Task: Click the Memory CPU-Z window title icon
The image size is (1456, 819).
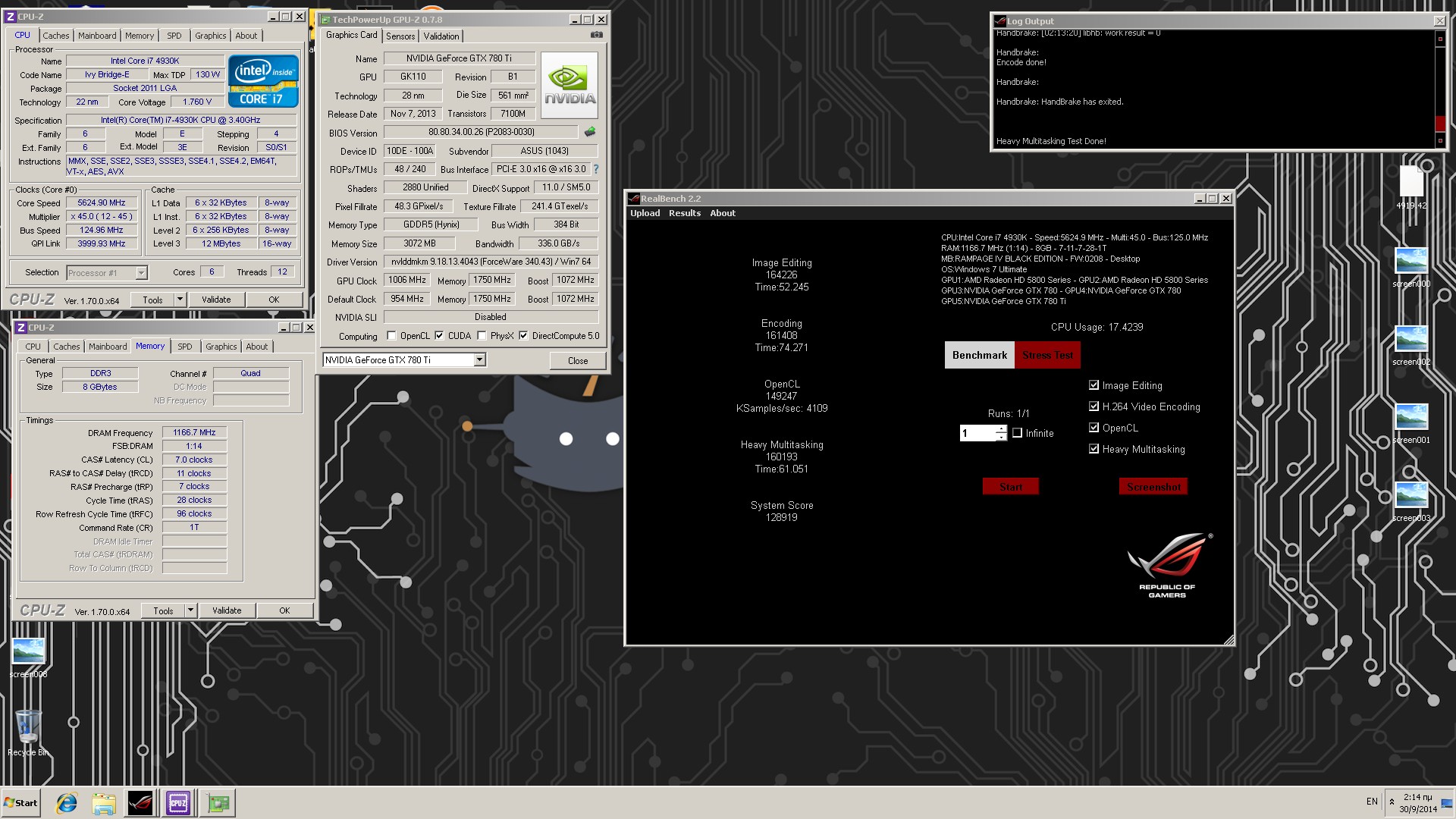Action: pos(21,328)
